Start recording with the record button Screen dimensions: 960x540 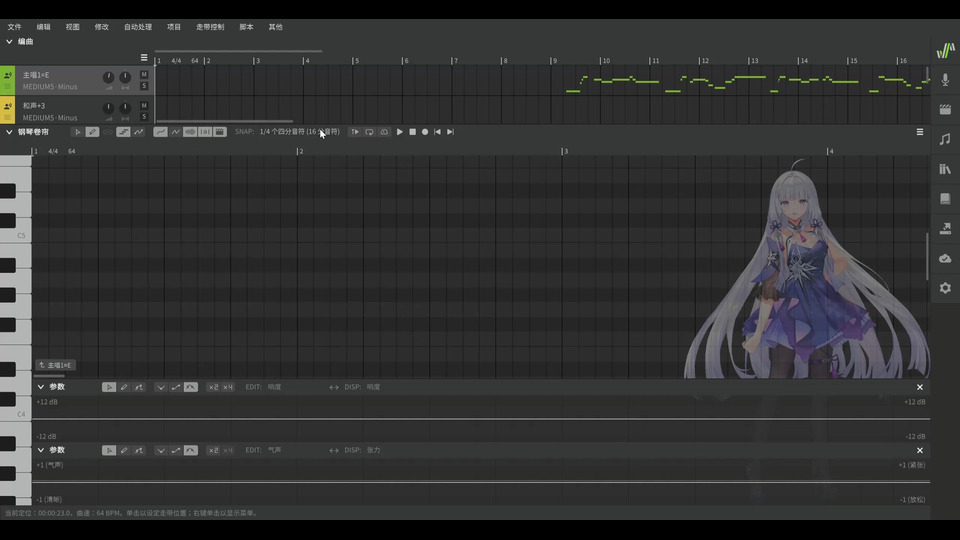pos(425,132)
